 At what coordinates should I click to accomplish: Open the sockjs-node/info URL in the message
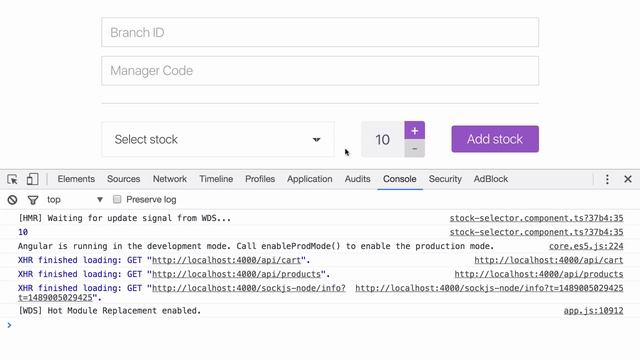pos(249,288)
